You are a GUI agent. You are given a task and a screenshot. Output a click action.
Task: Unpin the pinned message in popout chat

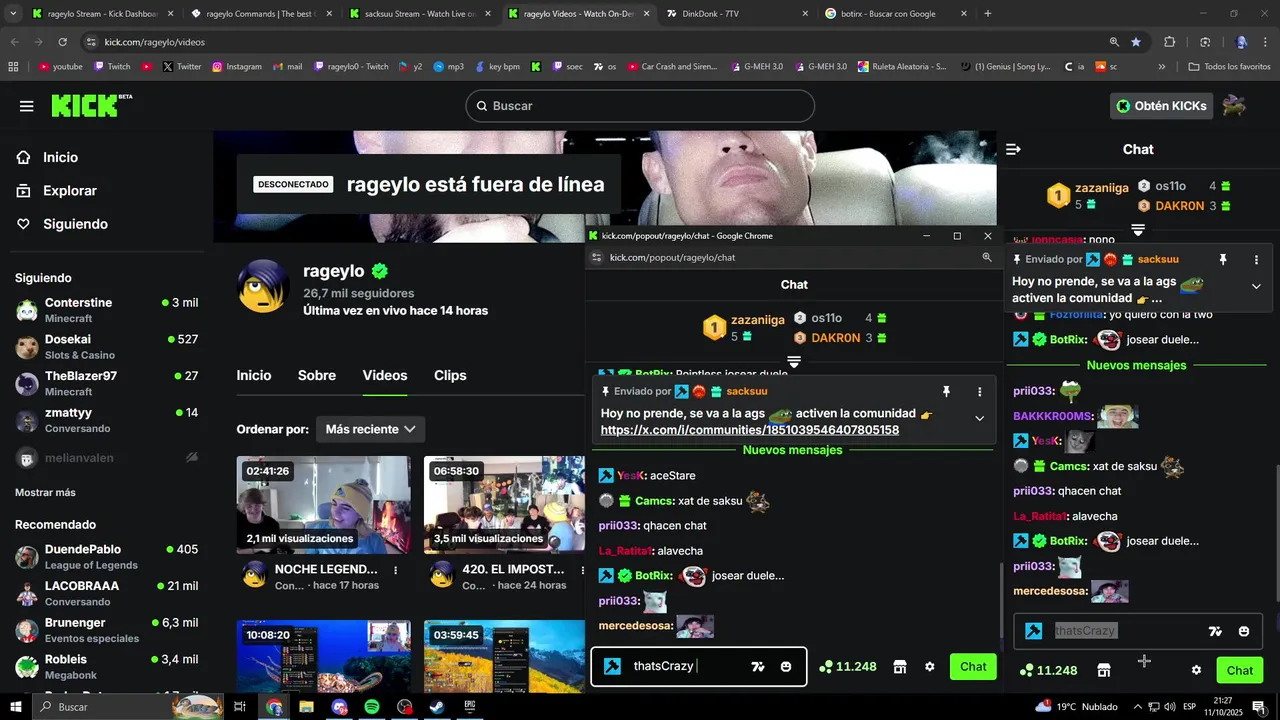tap(947, 392)
